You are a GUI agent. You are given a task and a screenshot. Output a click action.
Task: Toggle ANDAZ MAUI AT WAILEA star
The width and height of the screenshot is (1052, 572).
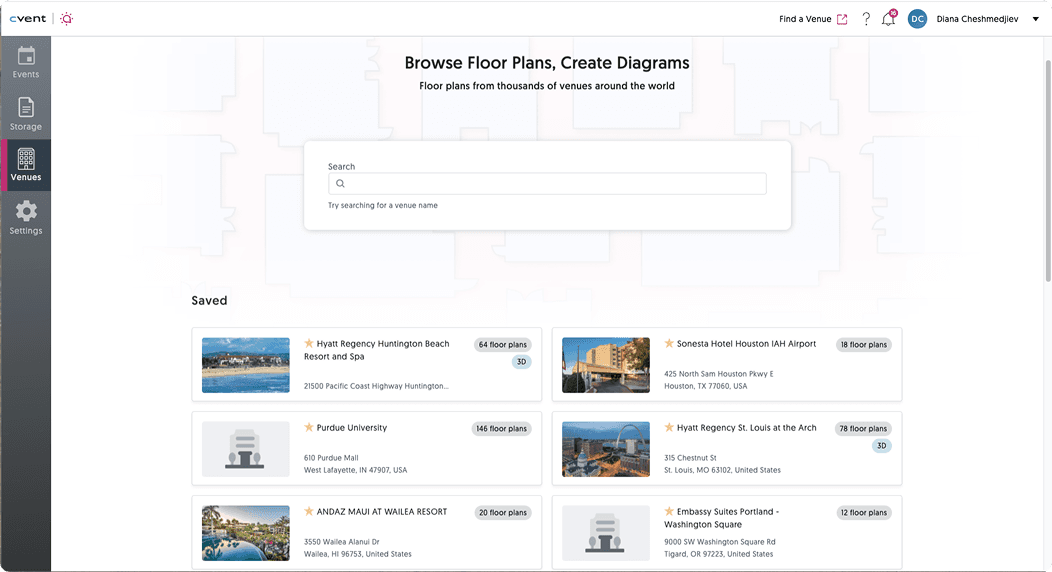pyautogui.click(x=309, y=511)
